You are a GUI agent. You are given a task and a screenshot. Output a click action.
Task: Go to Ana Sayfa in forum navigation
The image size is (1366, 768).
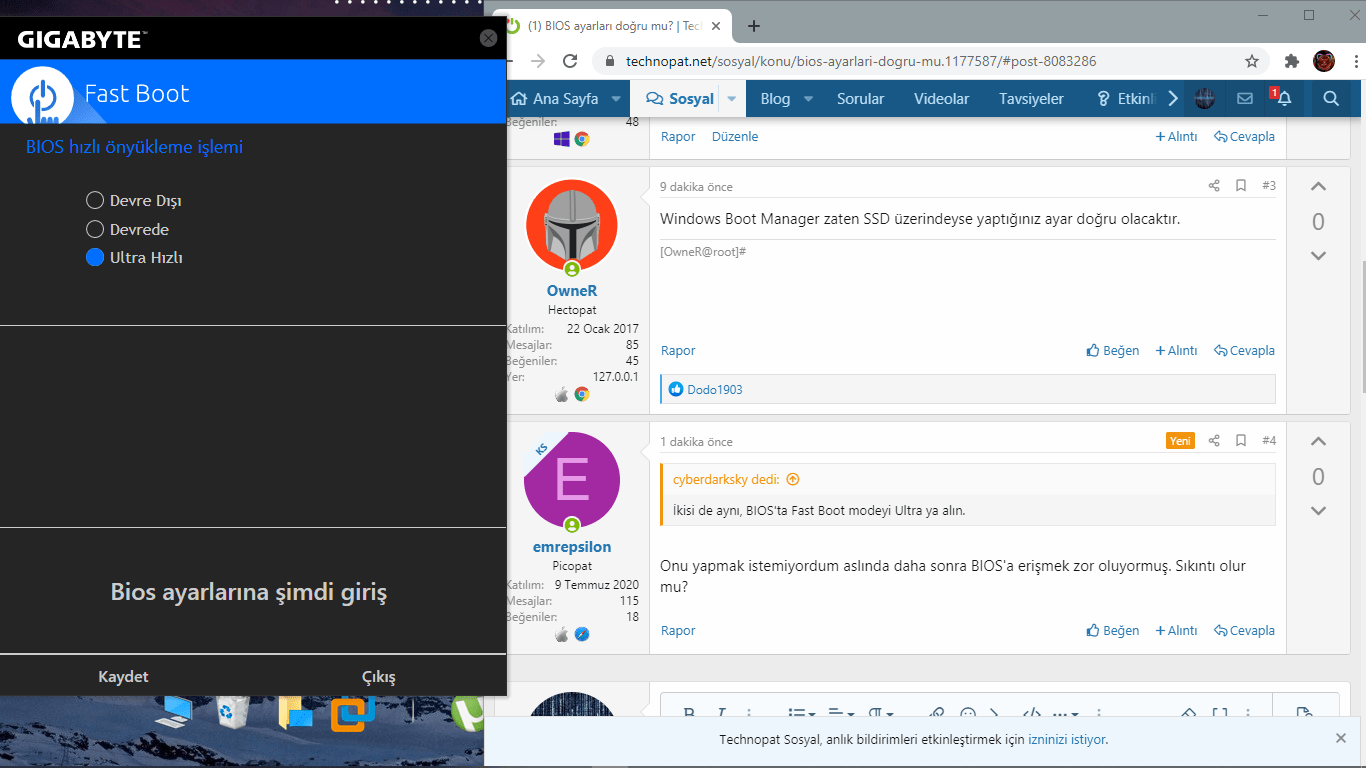point(555,99)
